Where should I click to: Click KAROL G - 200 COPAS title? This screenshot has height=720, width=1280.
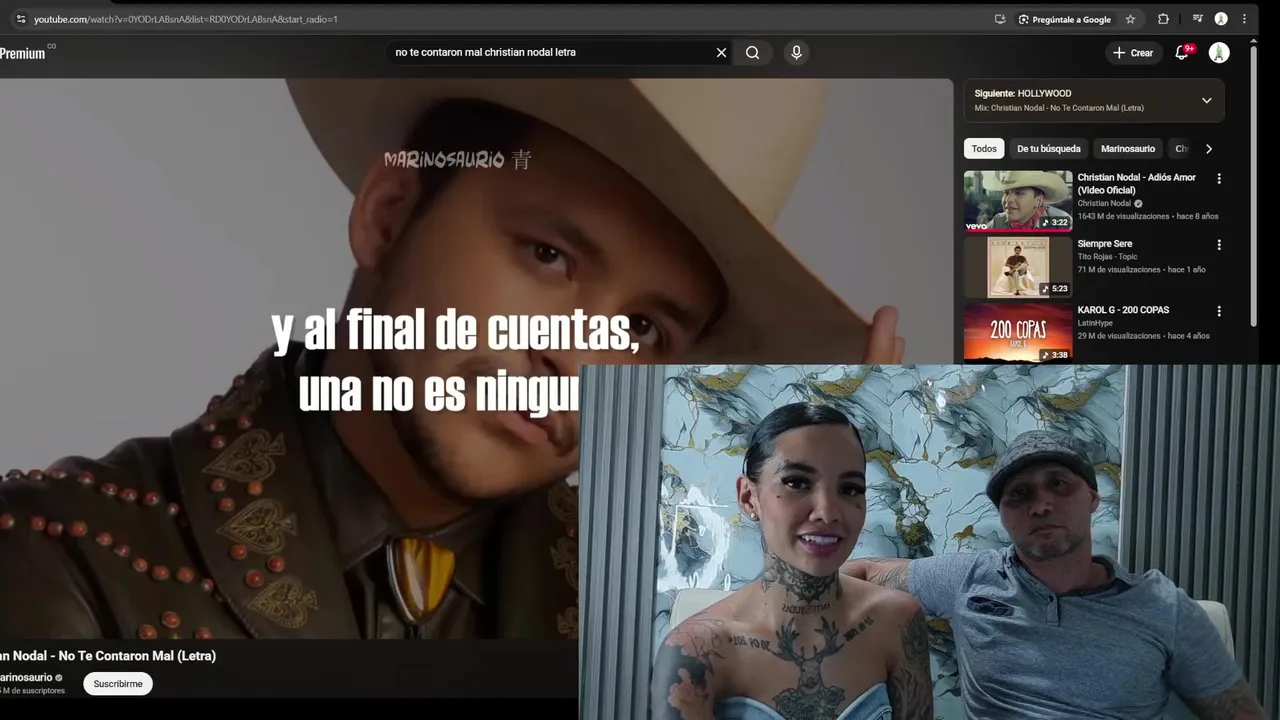1123,310
